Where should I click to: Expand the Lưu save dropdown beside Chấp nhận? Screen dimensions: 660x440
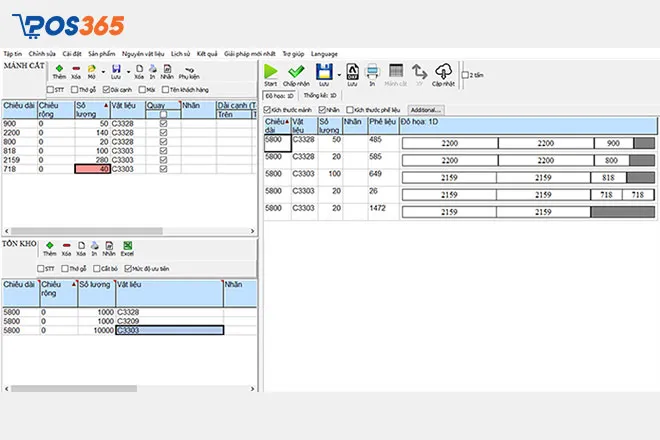340,73
